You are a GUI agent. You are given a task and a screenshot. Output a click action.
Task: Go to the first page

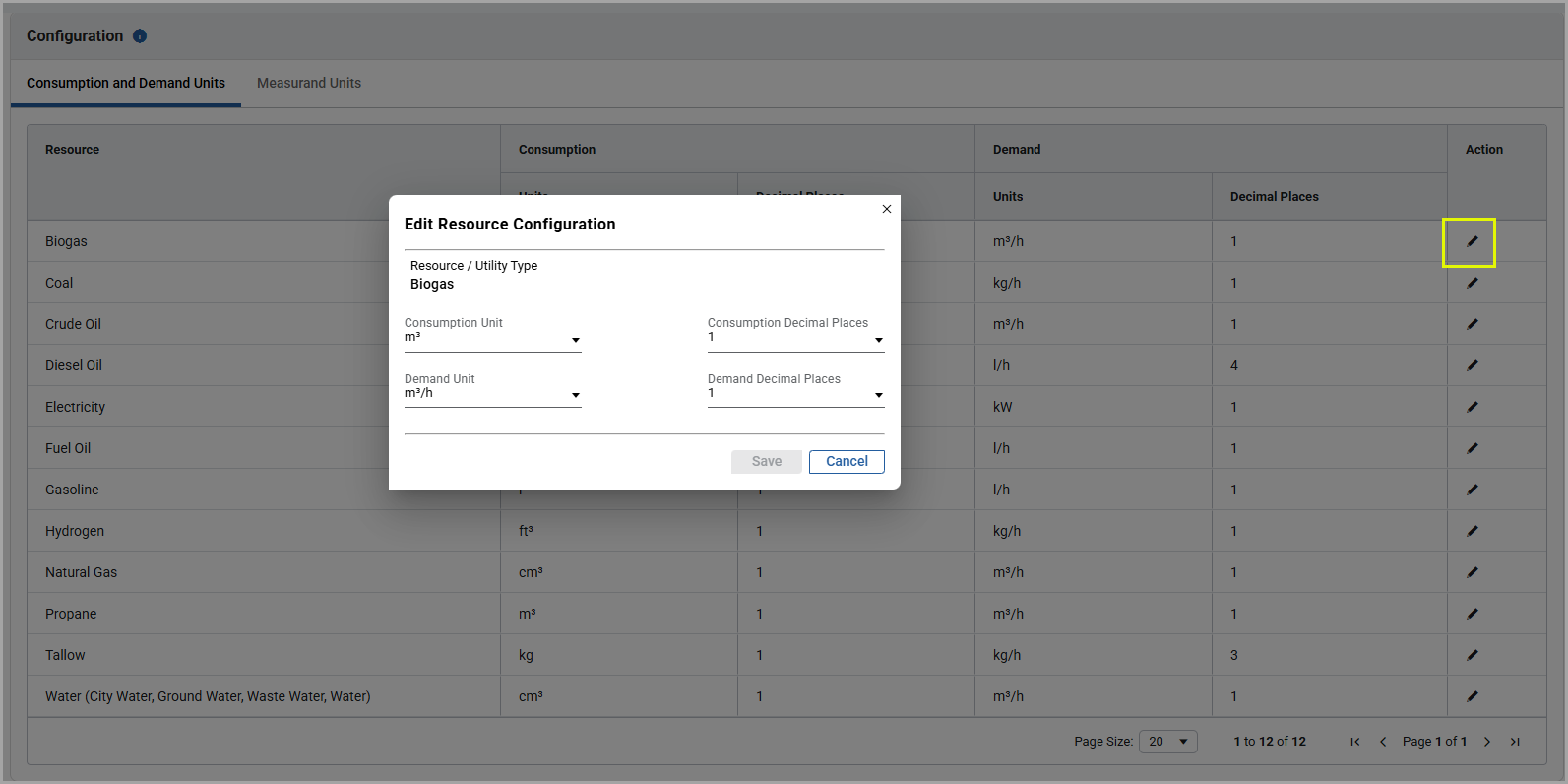coord(1355,742)
